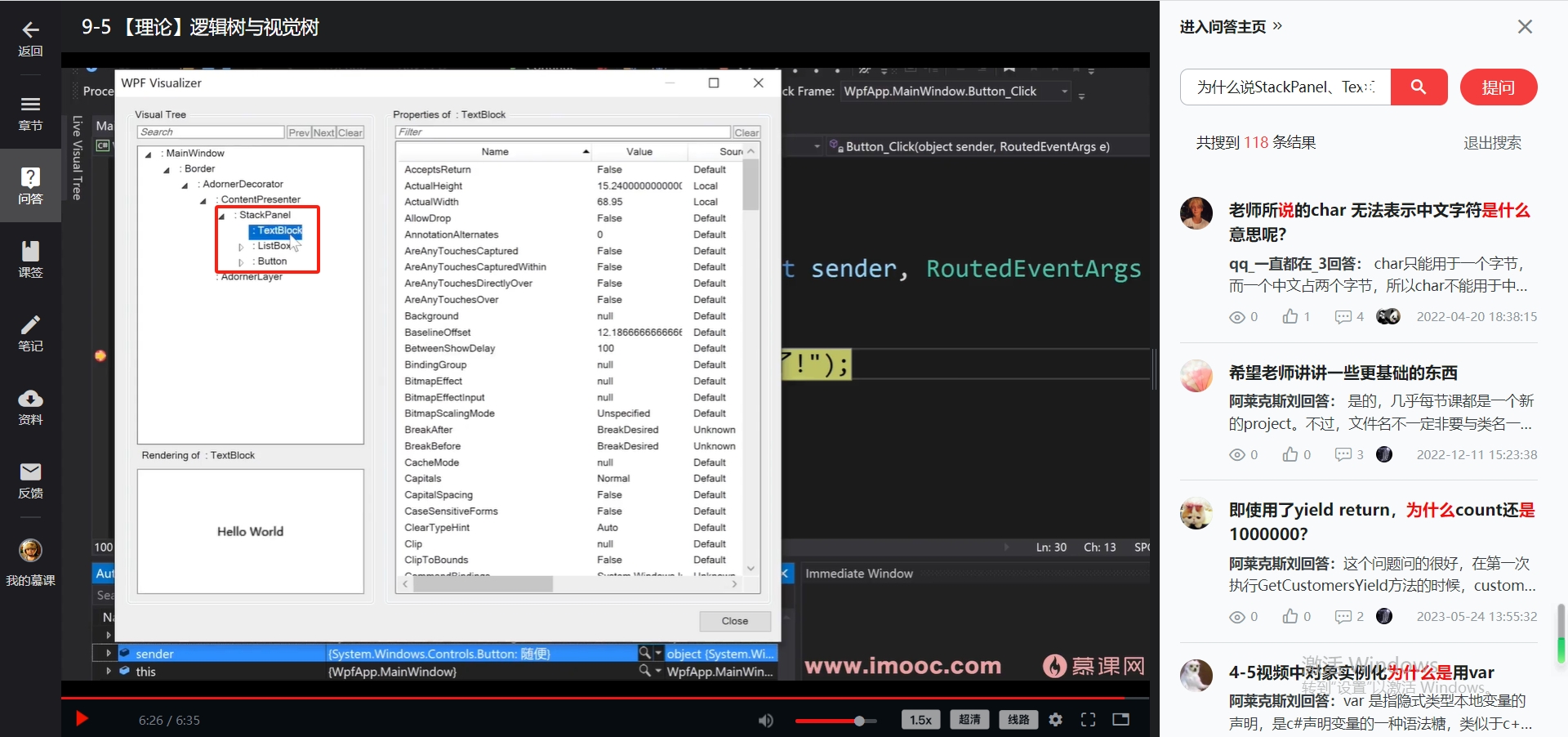Viewport: 1568px width, 737px height.
Task: Open video player settings gear
Action: tap(1056, 720)
